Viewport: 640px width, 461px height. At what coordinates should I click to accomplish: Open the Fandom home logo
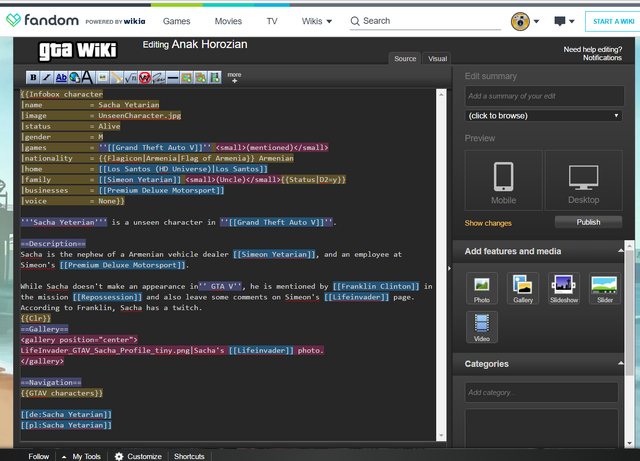42,20
